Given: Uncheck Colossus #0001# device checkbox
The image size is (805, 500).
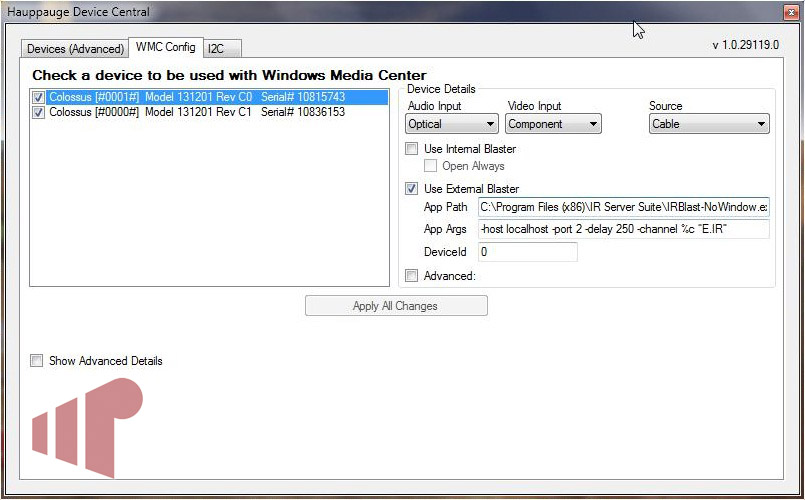Looking at the screenshot, I should pos(39,97).
